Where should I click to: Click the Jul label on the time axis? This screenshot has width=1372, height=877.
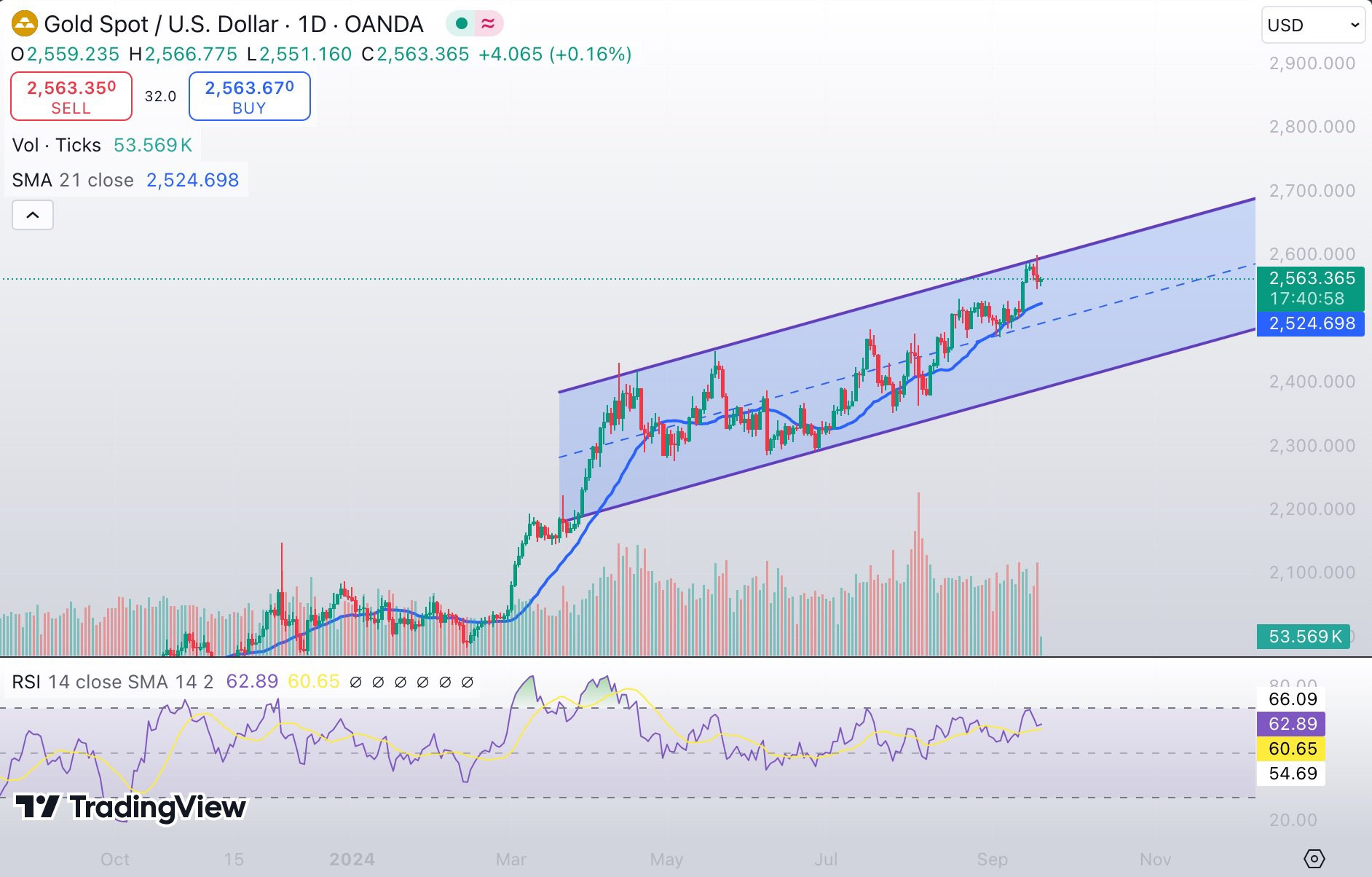click(x=826, y=860)
